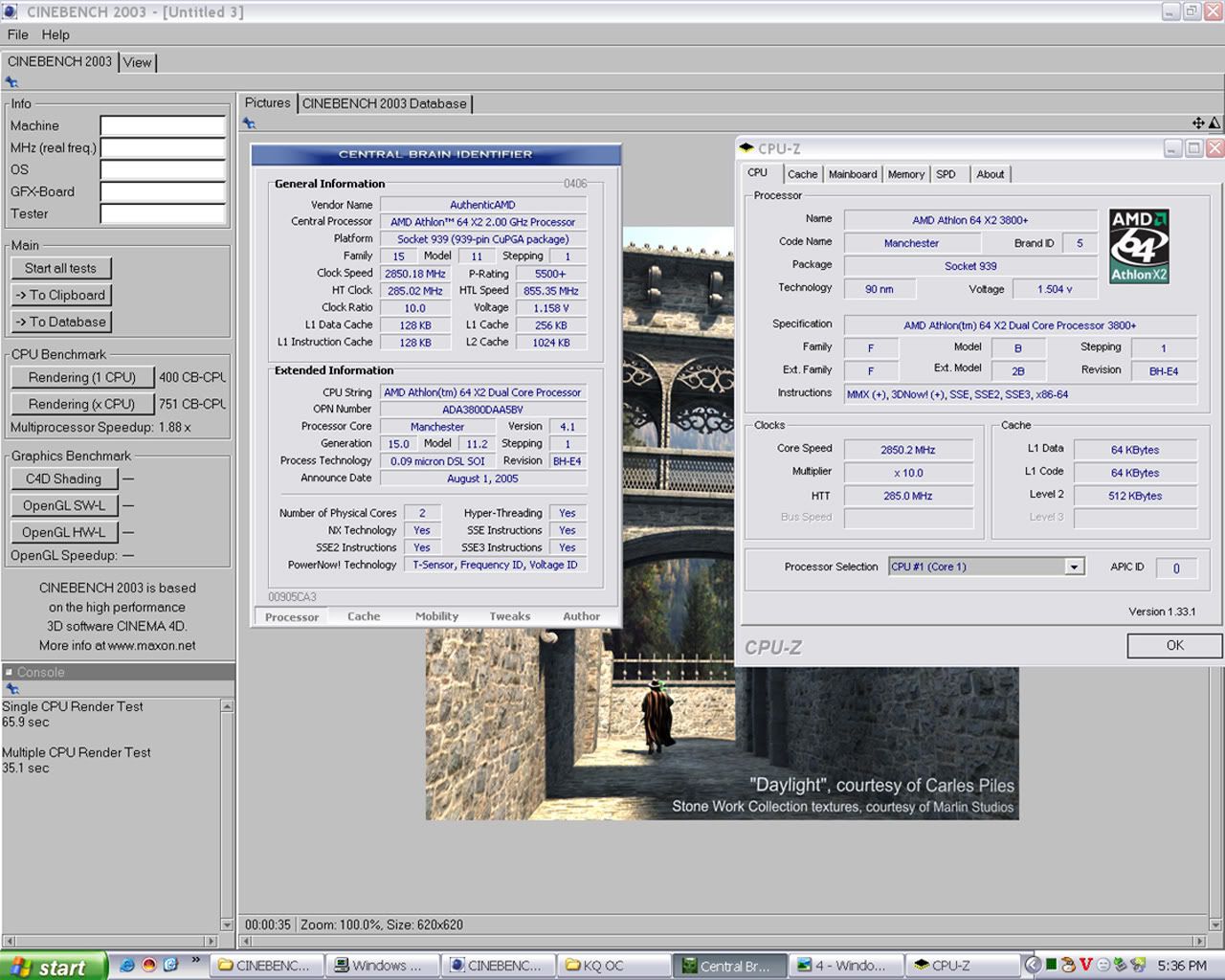The image size is (1225, 980).
Task: Open the SPD tab in CPU-Z
Action: 946,174
